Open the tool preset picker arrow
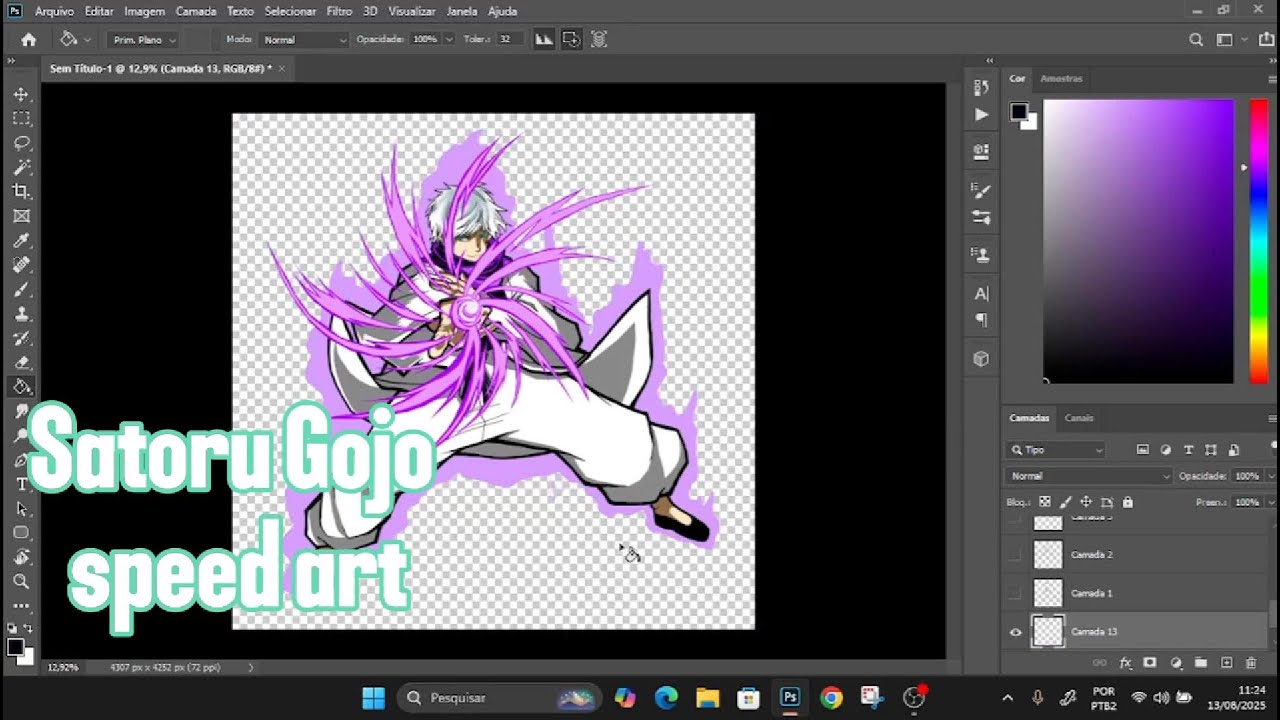 [x=88, y=40]
